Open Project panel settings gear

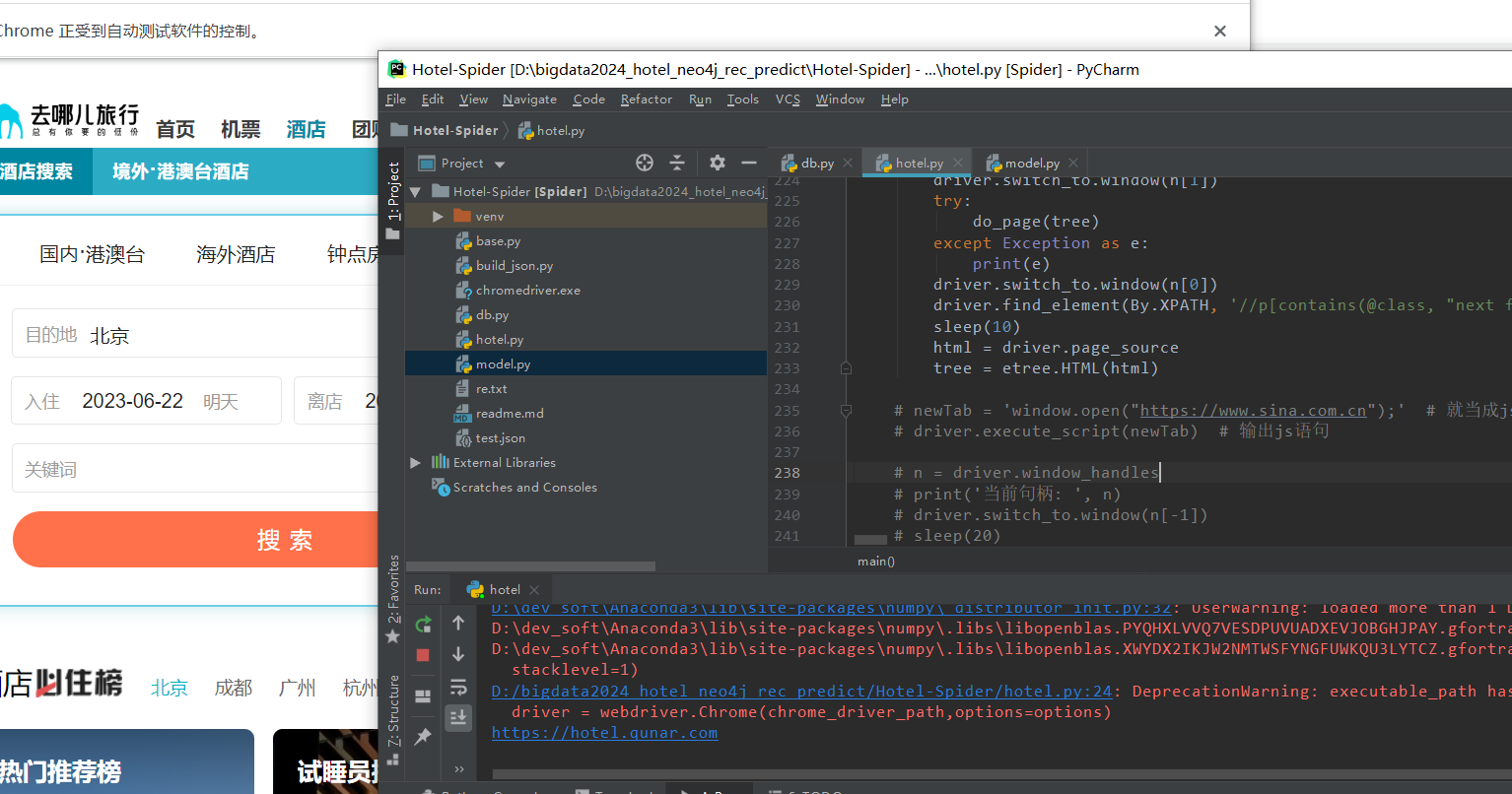click(718, 163)
